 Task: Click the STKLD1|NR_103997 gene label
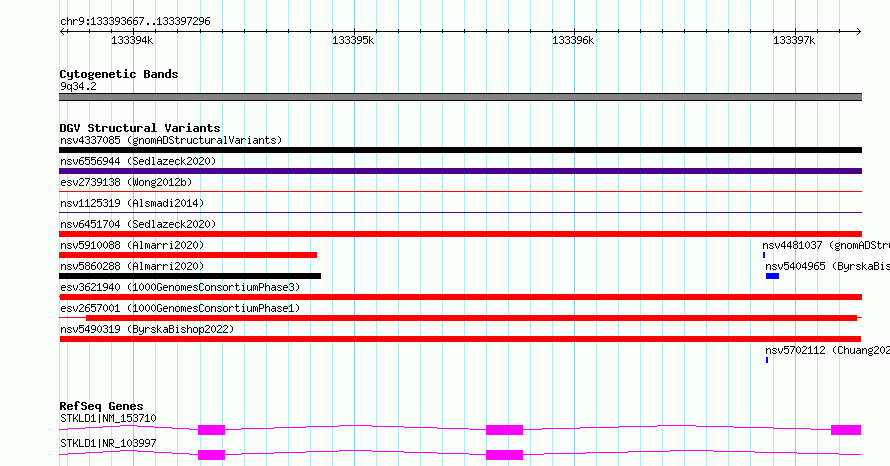point(108,443)
